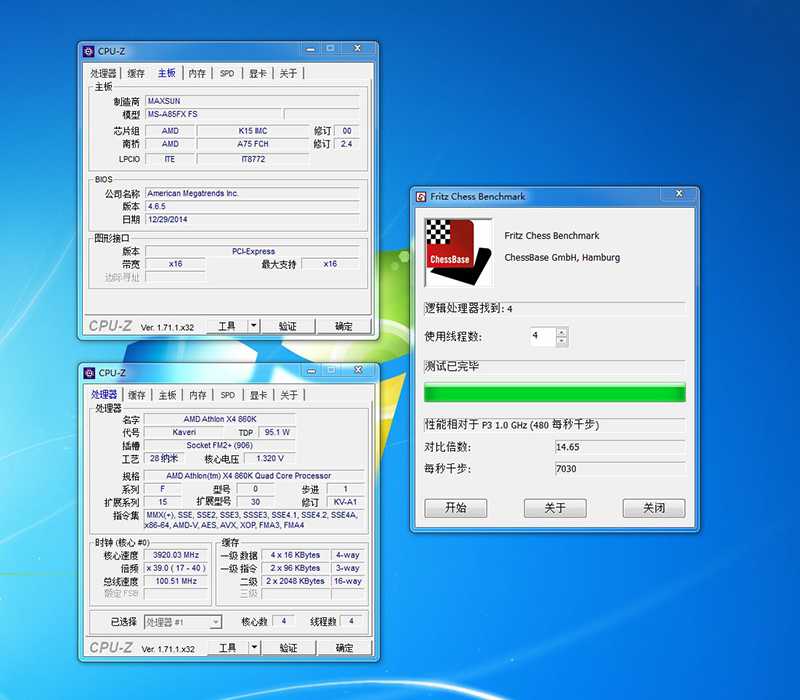The width and height of the screenshot is (800, 700).
Task: Decrease thread count with down stepper arrow
Action: tap(562, 341)
